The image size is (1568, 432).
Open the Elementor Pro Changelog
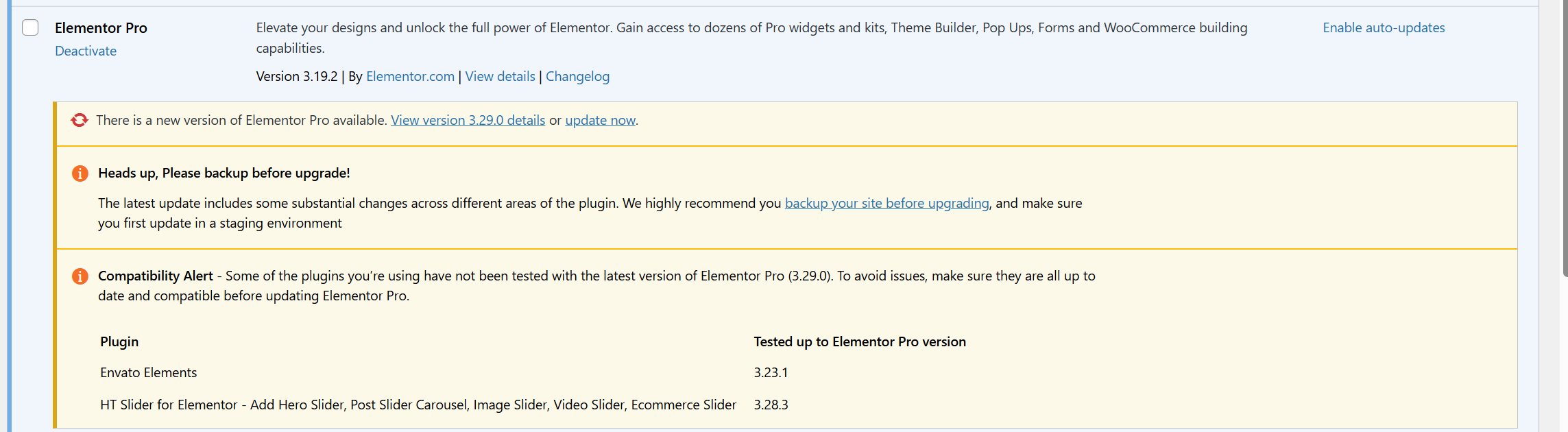[577, 76]
